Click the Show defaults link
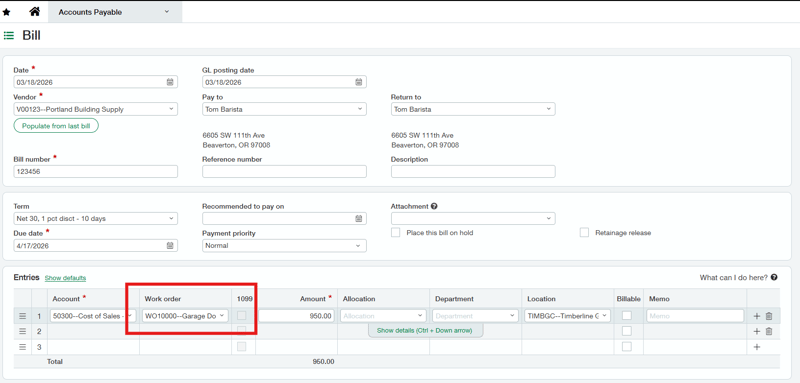Image resolution: width=800 pixels, height=383 pixels. point(65,278)
